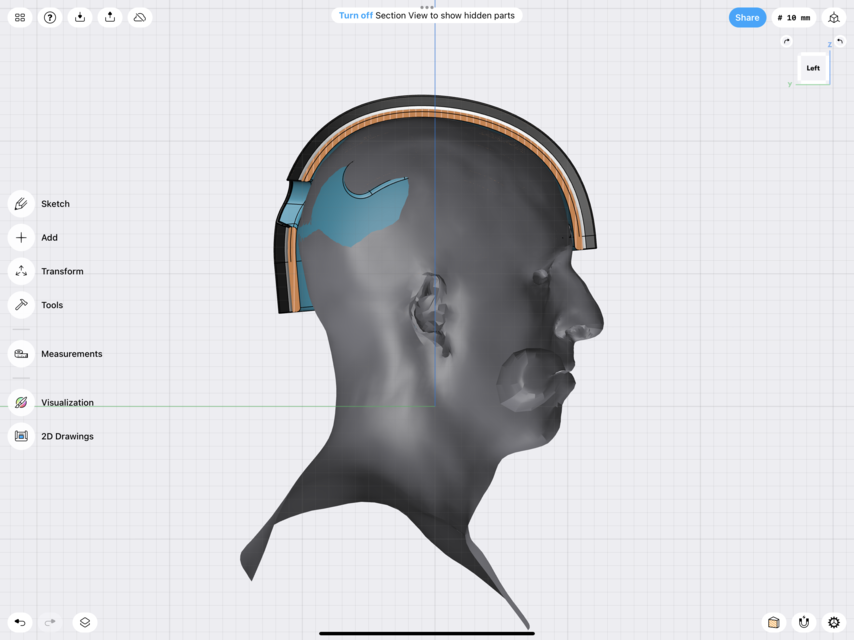Click the Export icon in the top toolbar
Viewport: 854px width, 640px height.
click(109, 17)
